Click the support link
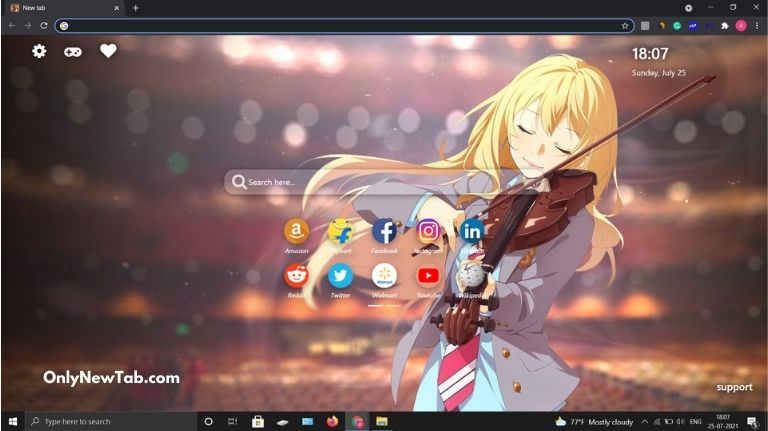This screenshot has height=431, width=768. pos(734,387)
